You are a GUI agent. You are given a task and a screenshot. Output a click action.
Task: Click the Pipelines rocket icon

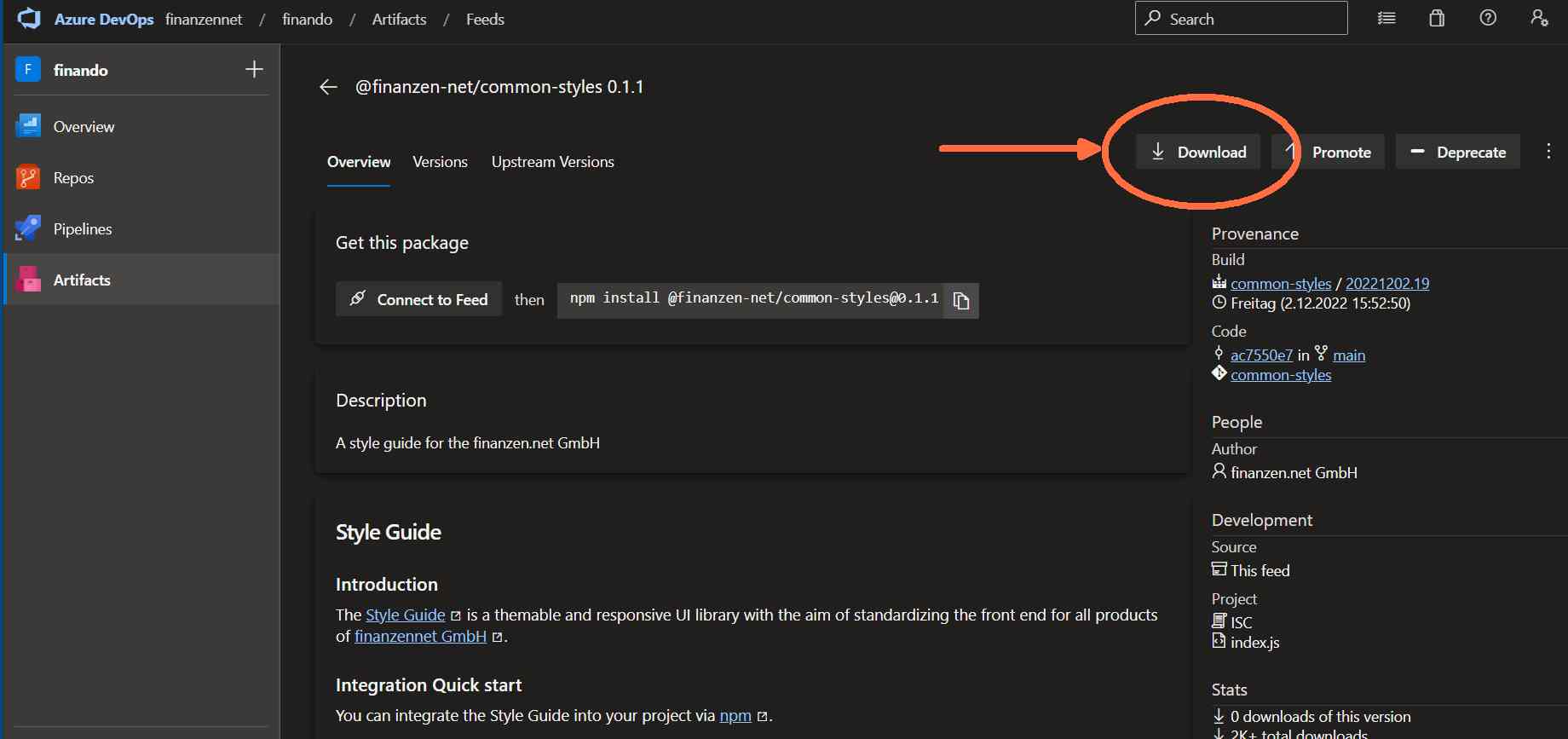pyautogui.click(x=28, y=228)
